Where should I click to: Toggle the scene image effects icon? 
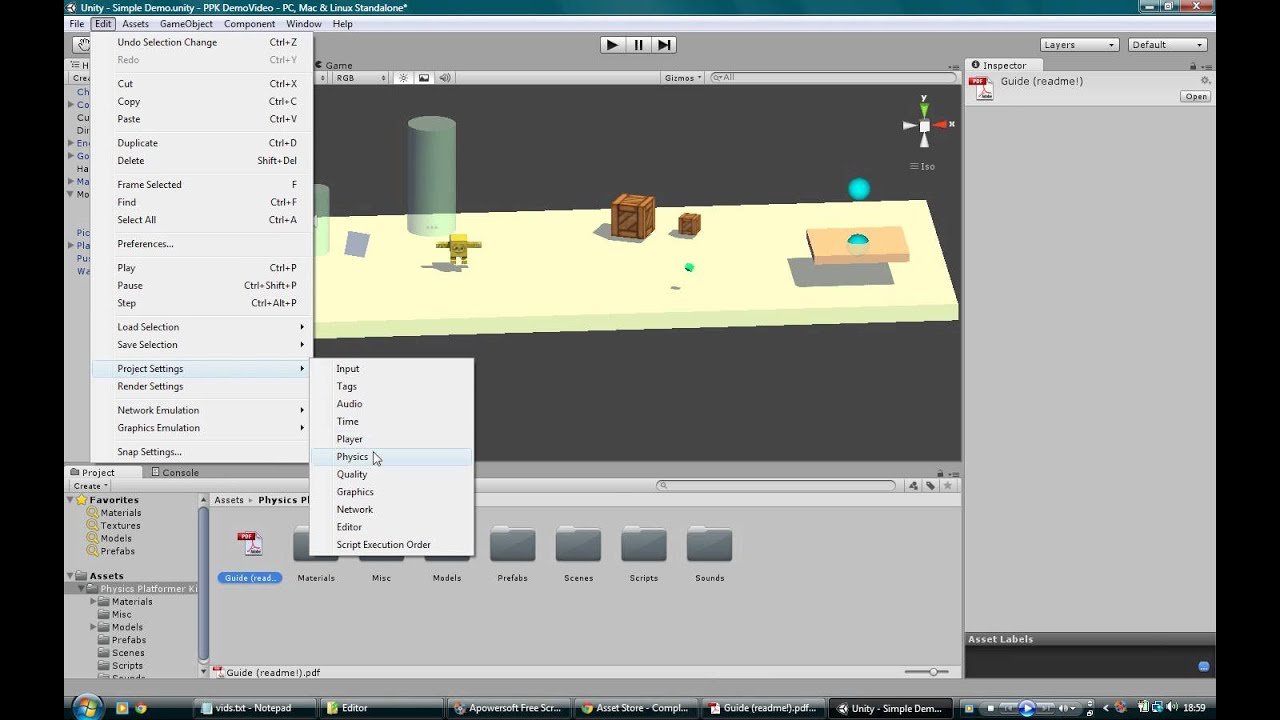tap(424, 78)
